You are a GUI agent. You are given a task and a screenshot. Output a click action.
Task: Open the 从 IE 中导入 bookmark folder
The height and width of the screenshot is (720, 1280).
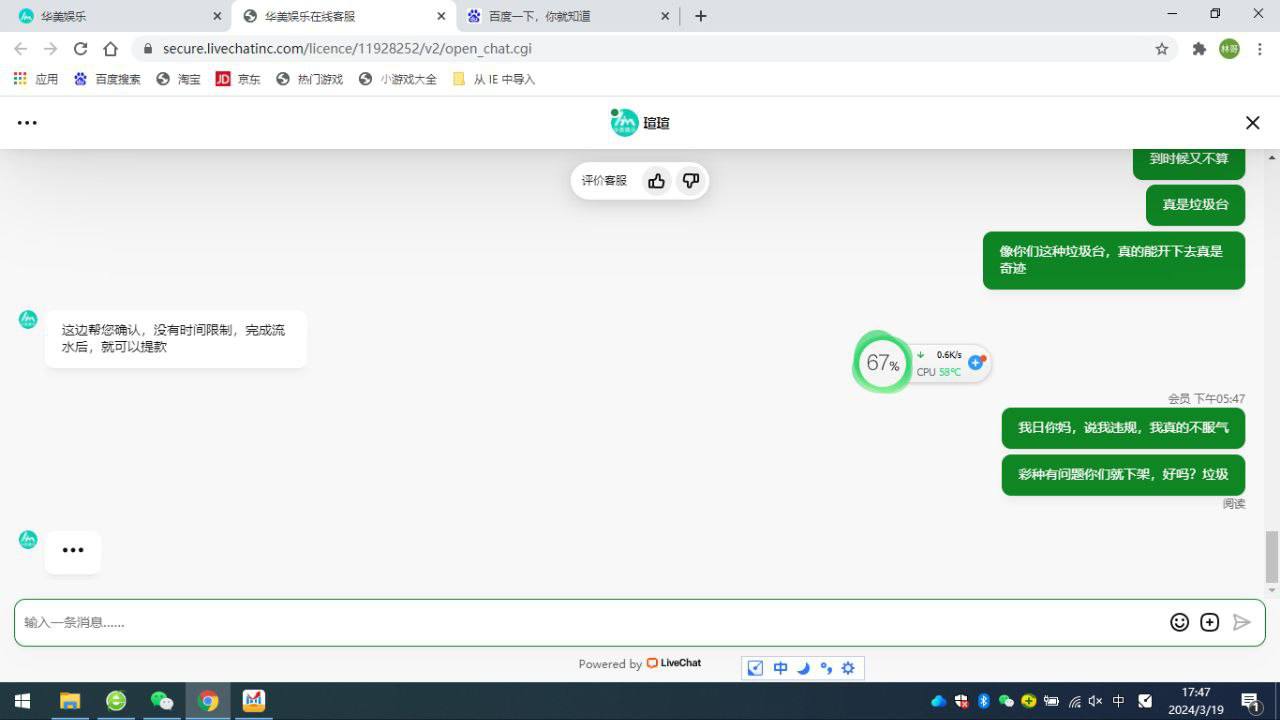pyautogui.click(x=494, y=79)
